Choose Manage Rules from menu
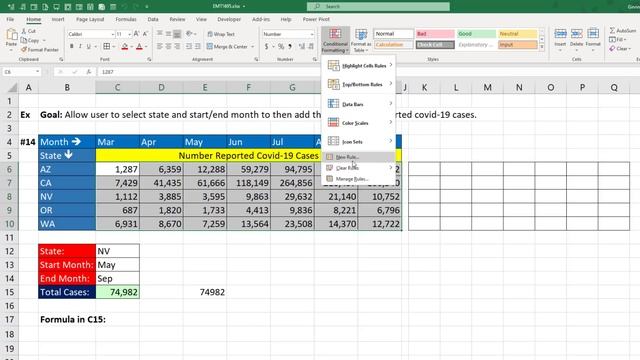This screenshot has height=360, width=640. (x=359, y=179)
